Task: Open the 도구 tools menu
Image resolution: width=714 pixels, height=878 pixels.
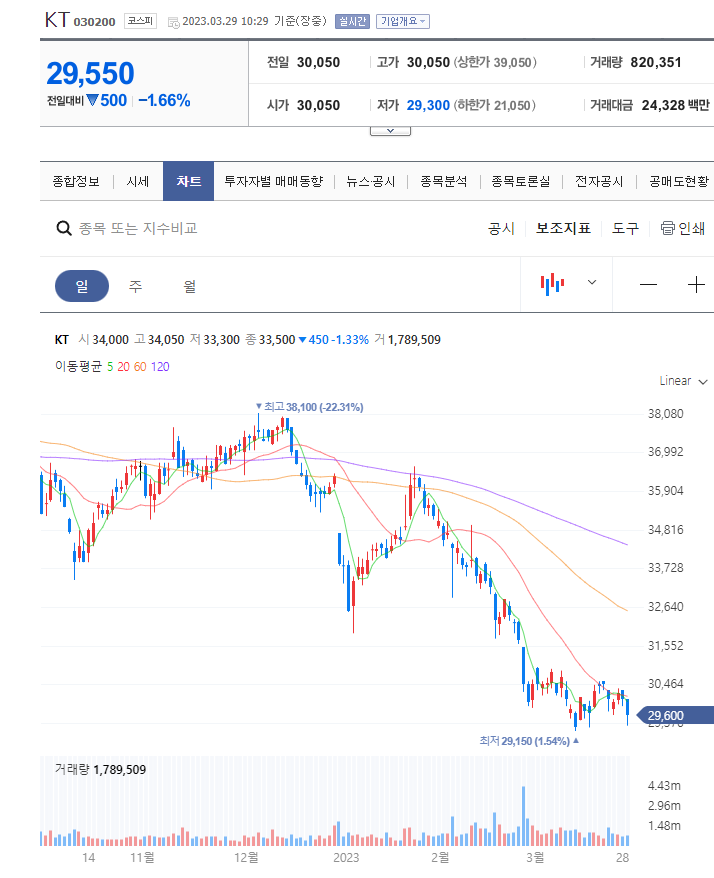Action: 625,228
